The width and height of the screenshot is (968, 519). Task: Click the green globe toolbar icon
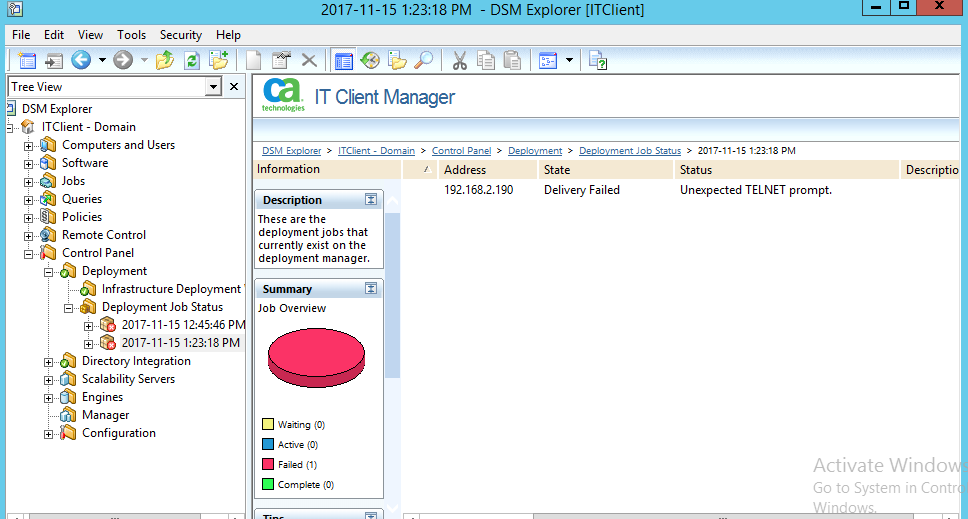(370, 60)
